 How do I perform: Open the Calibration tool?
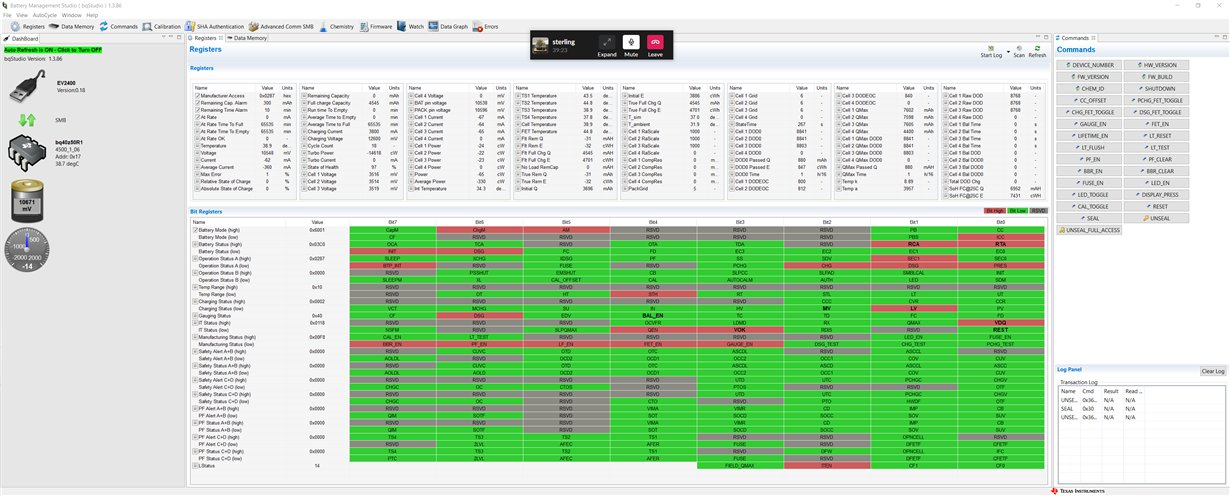click(x=162, y=26)
